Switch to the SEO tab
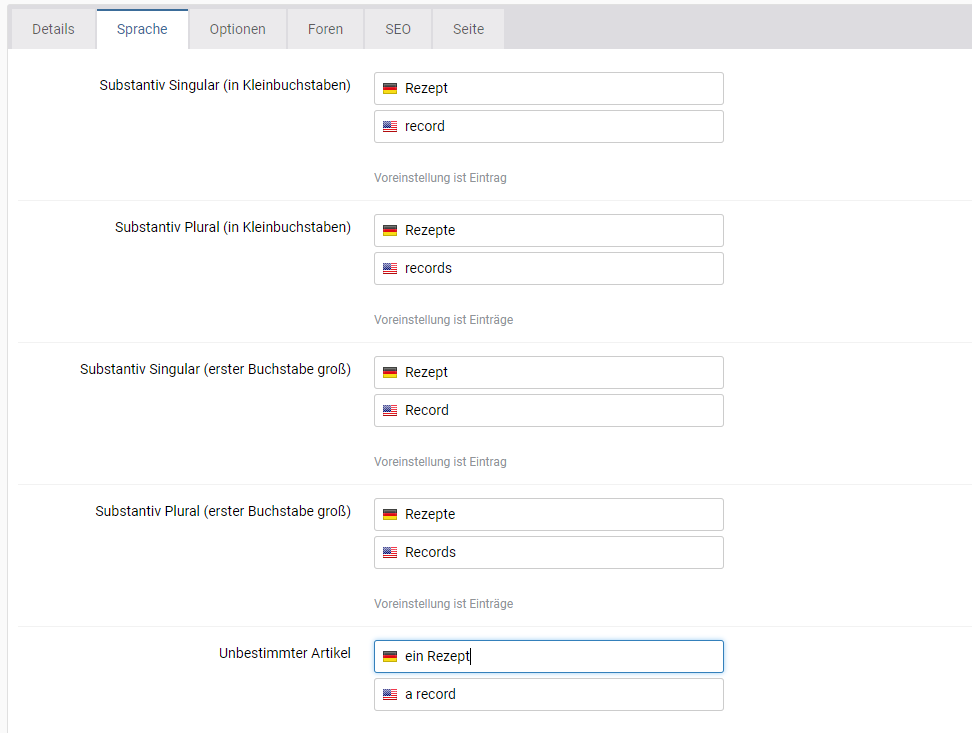Viewport: 972px width, 733px height. point(397,29)
